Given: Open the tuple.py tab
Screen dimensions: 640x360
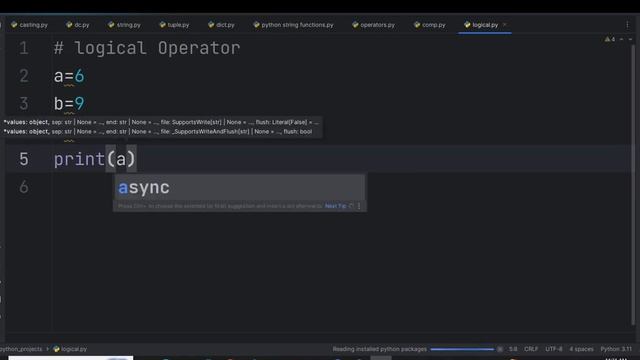Looking at the screenshot, I should pos(174,25).
